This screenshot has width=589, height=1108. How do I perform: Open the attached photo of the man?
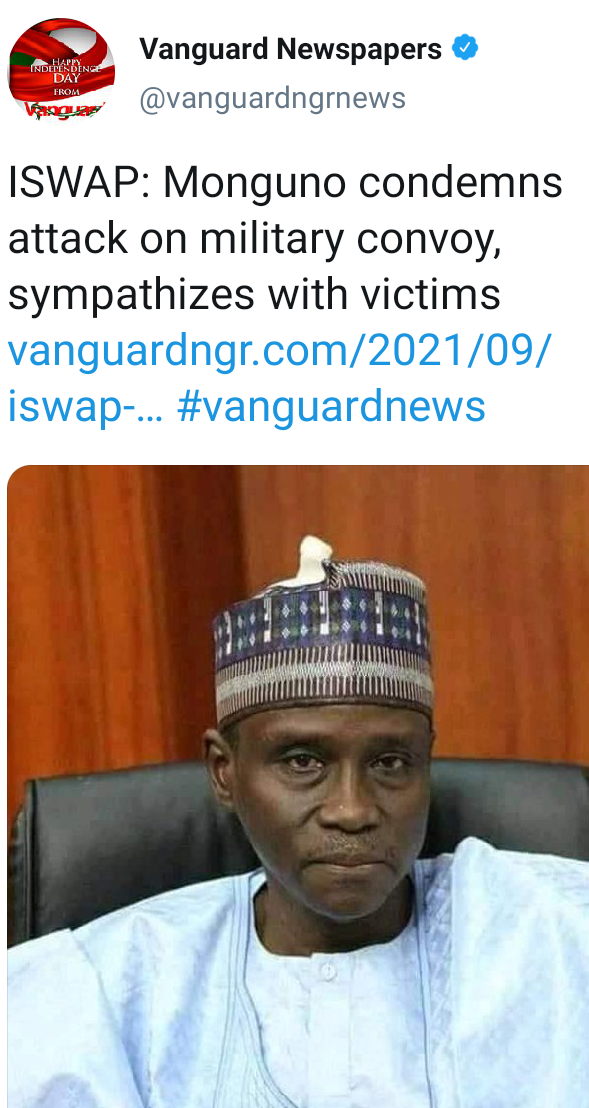pyautogui.click(x=298, y=786)
